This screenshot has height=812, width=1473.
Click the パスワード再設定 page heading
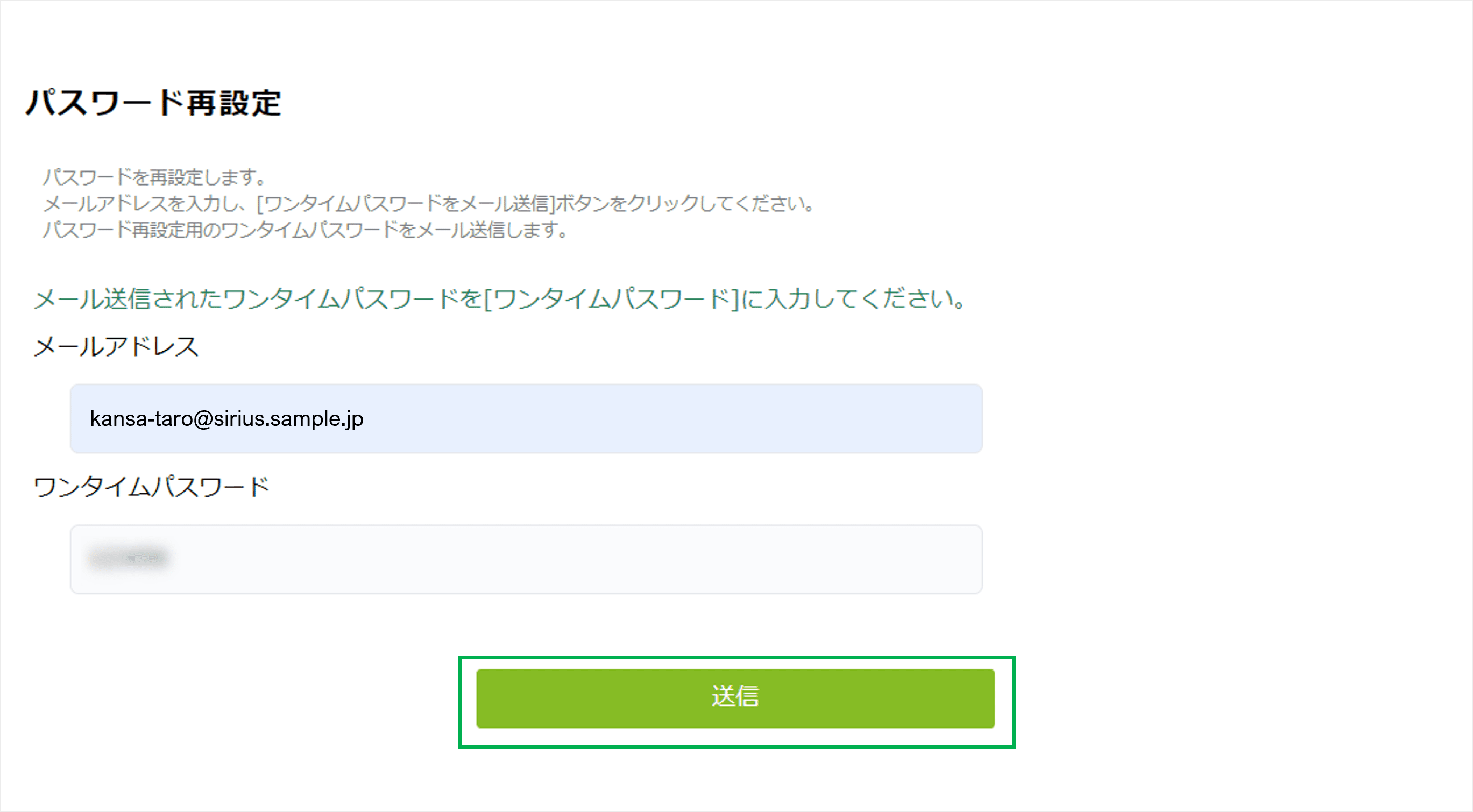(153, 103)
